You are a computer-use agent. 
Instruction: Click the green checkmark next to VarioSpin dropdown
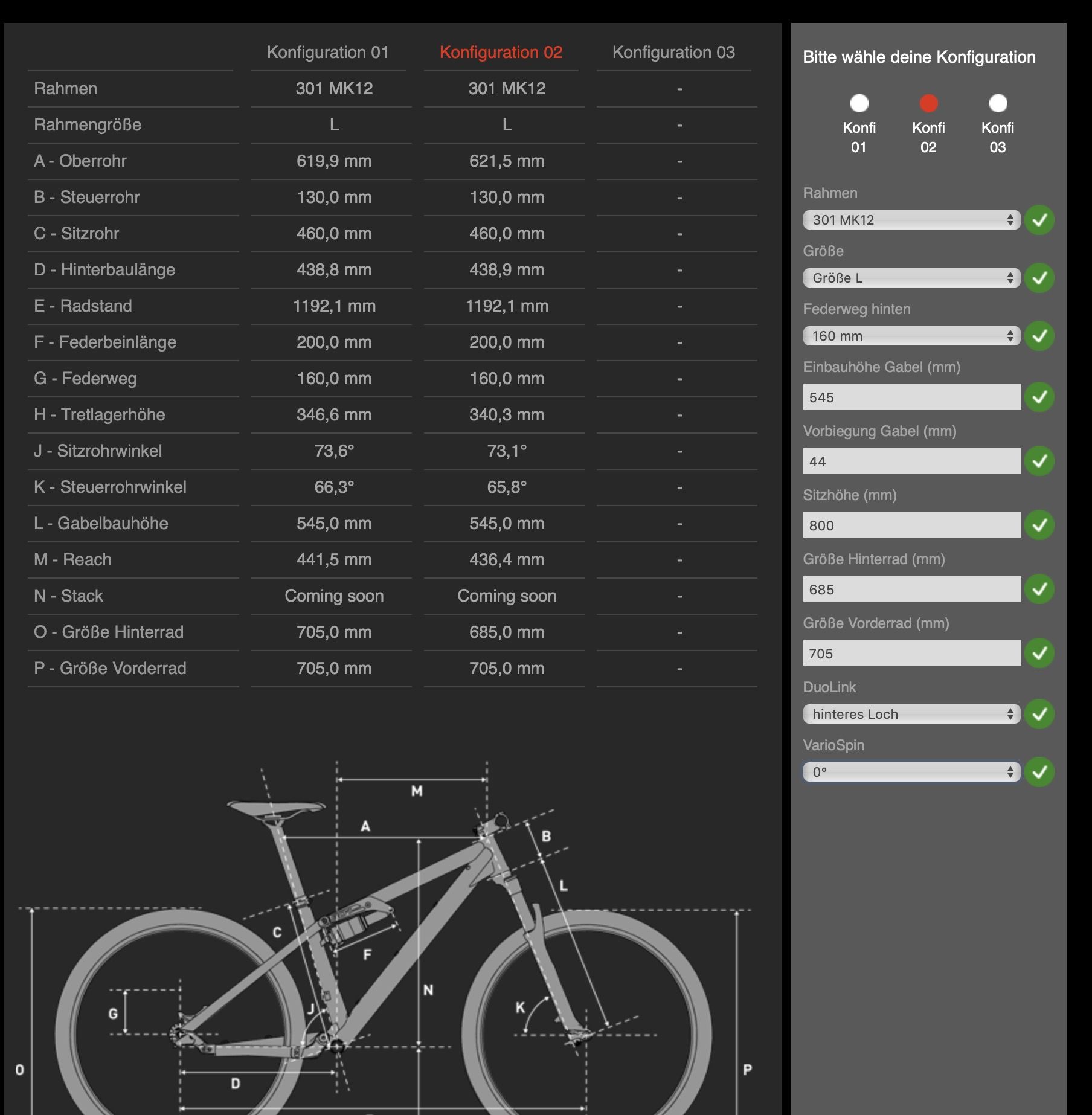1039,772
